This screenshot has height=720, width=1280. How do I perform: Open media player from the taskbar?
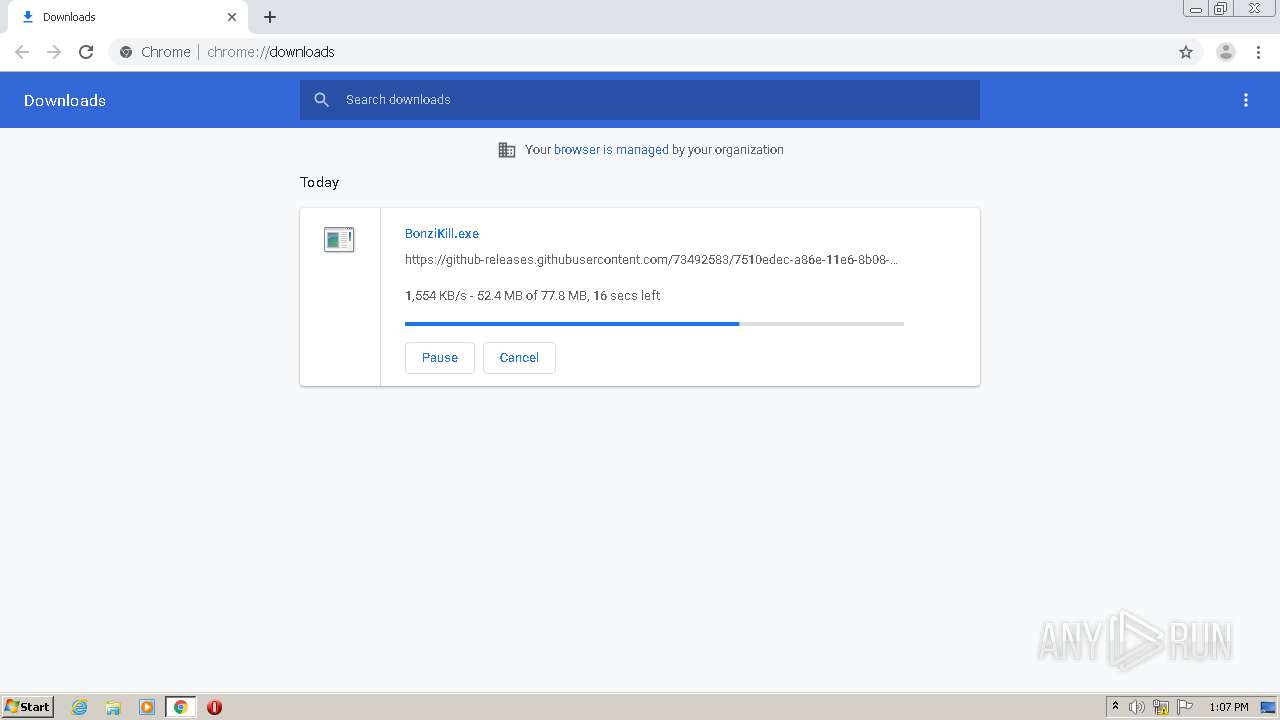point(147,707)
